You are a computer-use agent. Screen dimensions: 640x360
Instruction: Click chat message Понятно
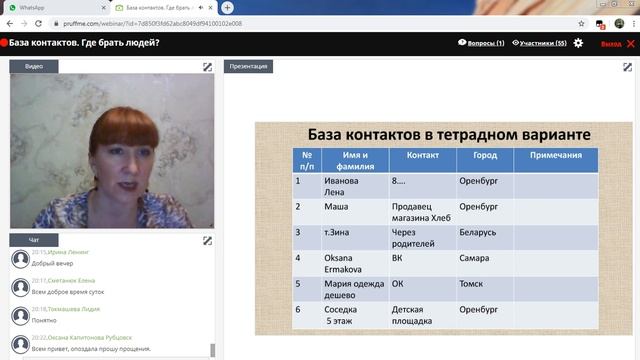(44, 321)
